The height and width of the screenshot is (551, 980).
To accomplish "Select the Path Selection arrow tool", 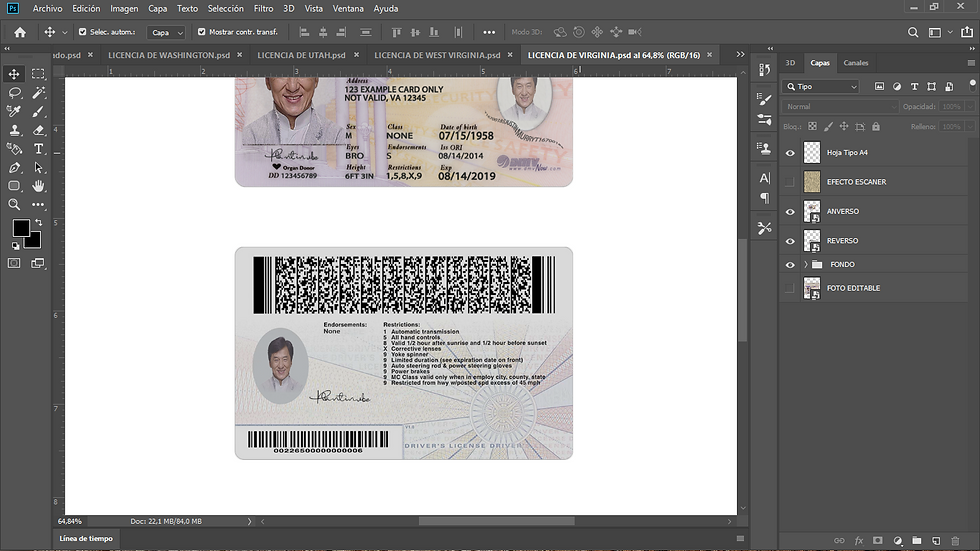I will 38,167.
